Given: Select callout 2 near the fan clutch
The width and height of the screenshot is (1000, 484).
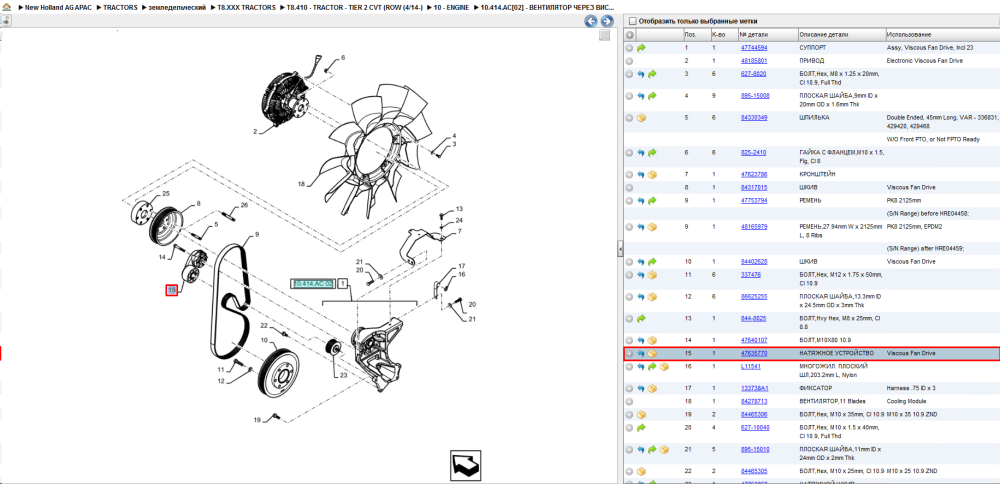Looking at the screenshot, I should click(254, 132).
